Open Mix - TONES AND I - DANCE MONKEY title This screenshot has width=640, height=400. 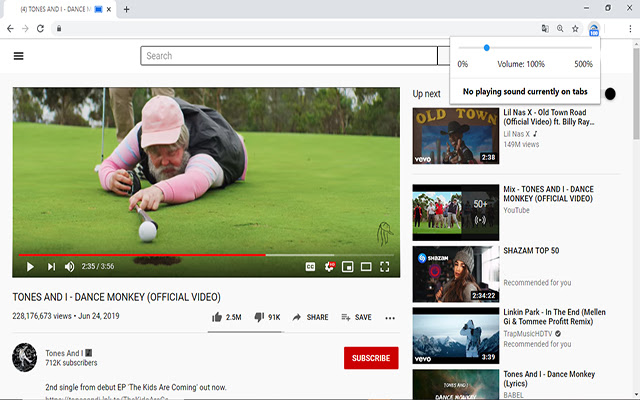(549, 194)
